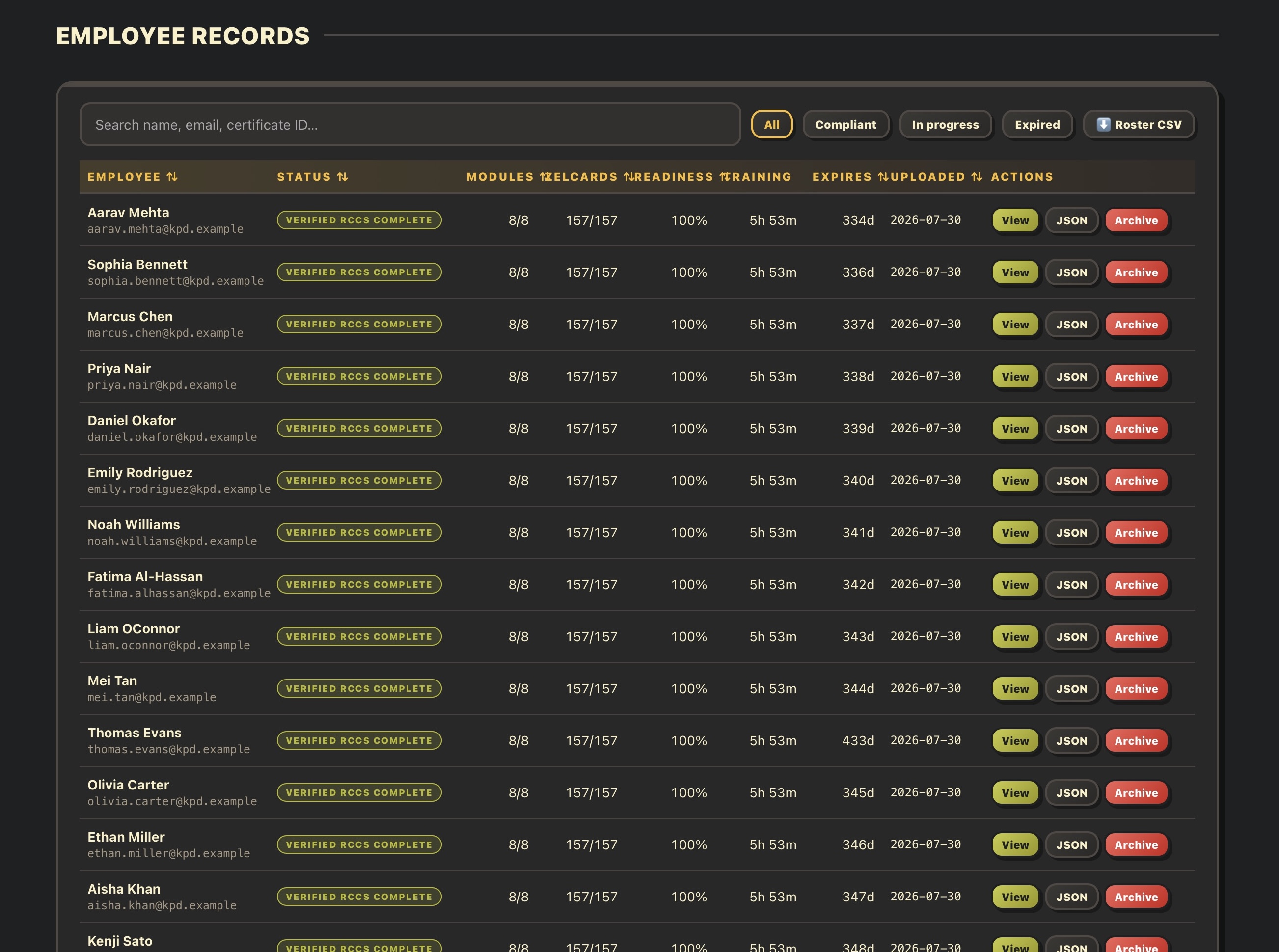View Thomas Evans's record
This screenshot has width=1279, height=952.
1015,741
